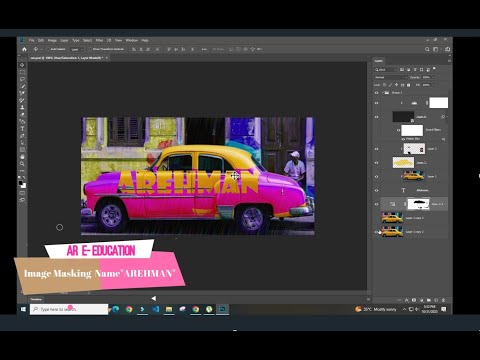Screen dimensions: 480x360
Task: Open the Move tool preset picker arrow
Action: pos(41,49)
